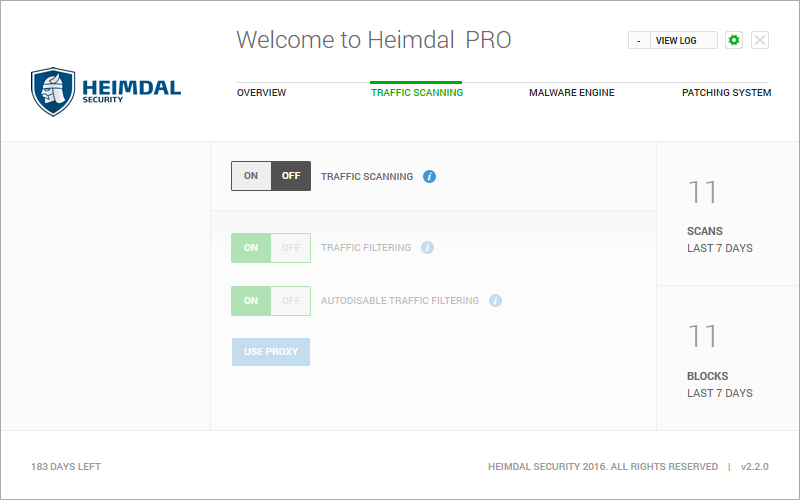
Task: Click the Heimdal Security shield logo
Action: (x=53, y=92)
